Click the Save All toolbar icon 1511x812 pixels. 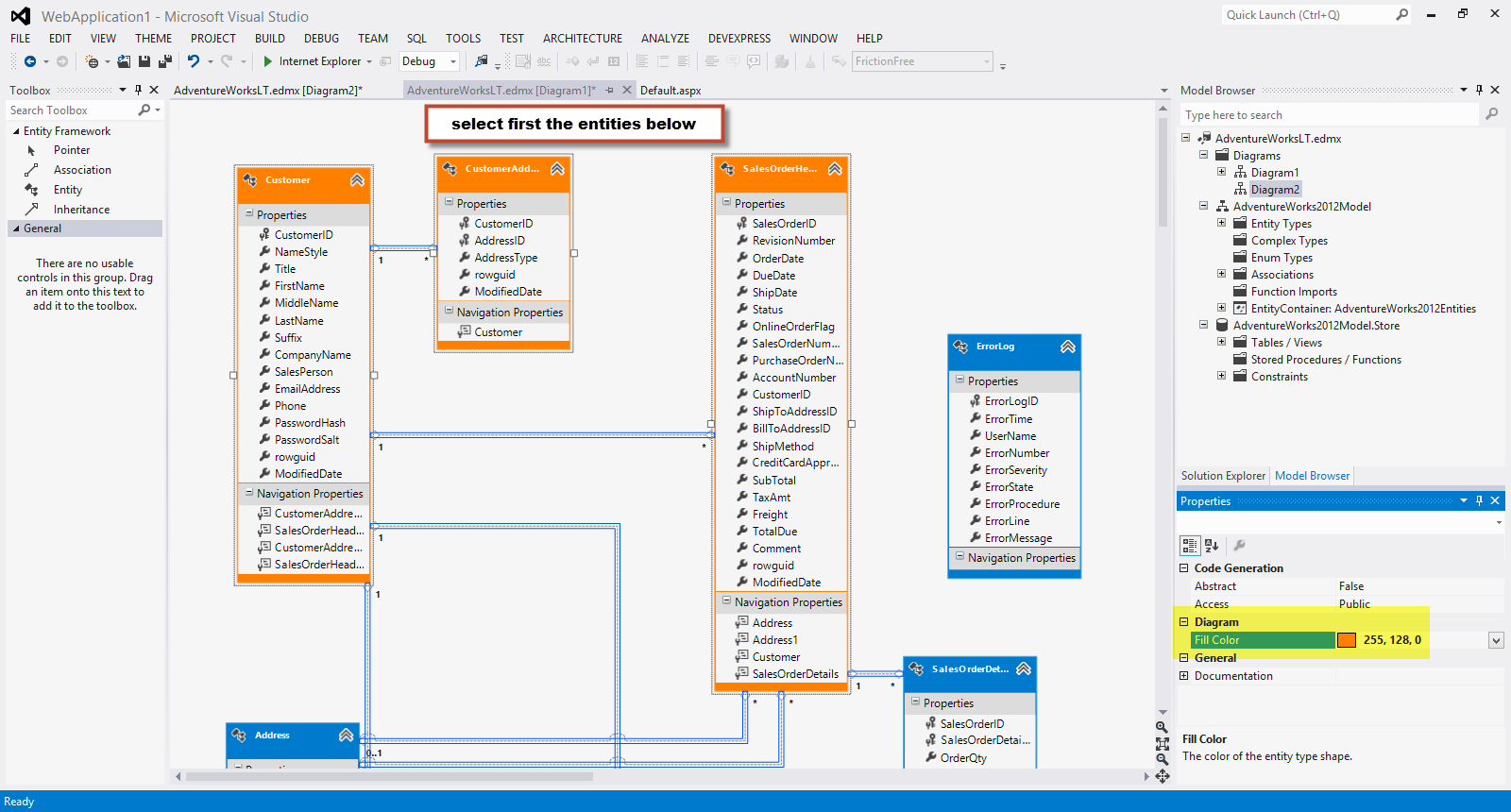point(165,61)
